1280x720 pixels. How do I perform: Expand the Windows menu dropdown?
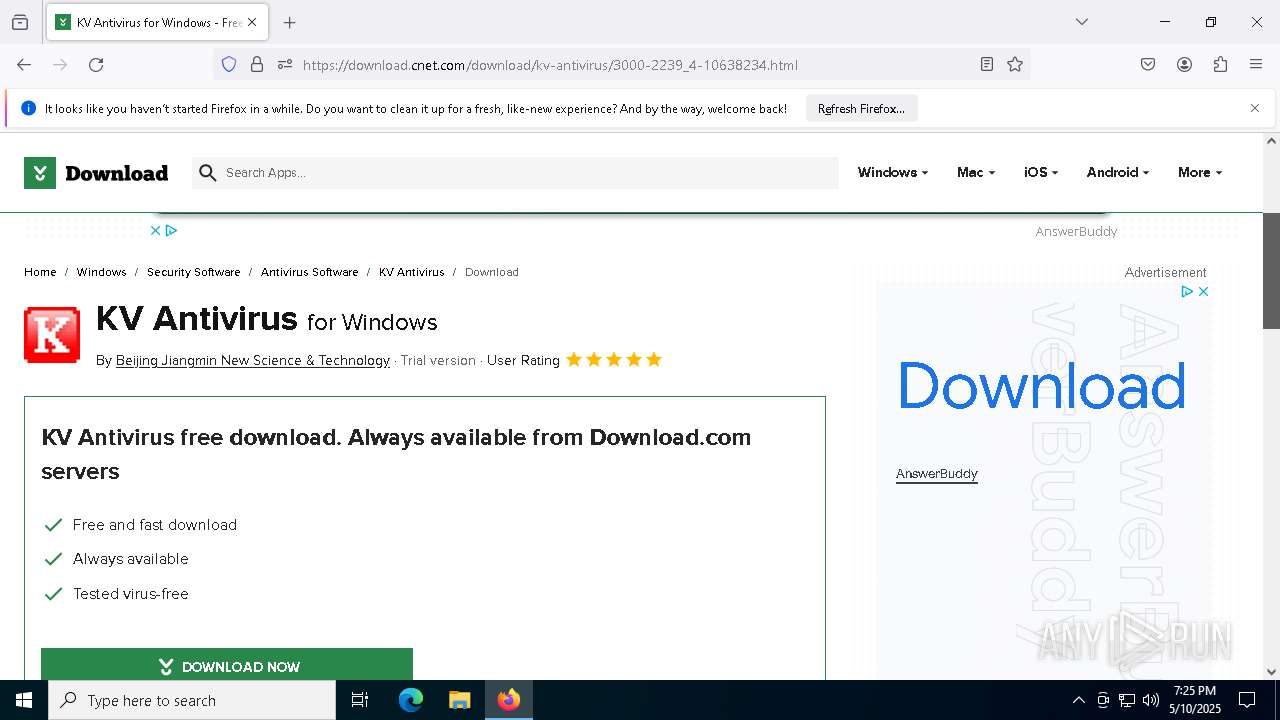pos(892,172)
